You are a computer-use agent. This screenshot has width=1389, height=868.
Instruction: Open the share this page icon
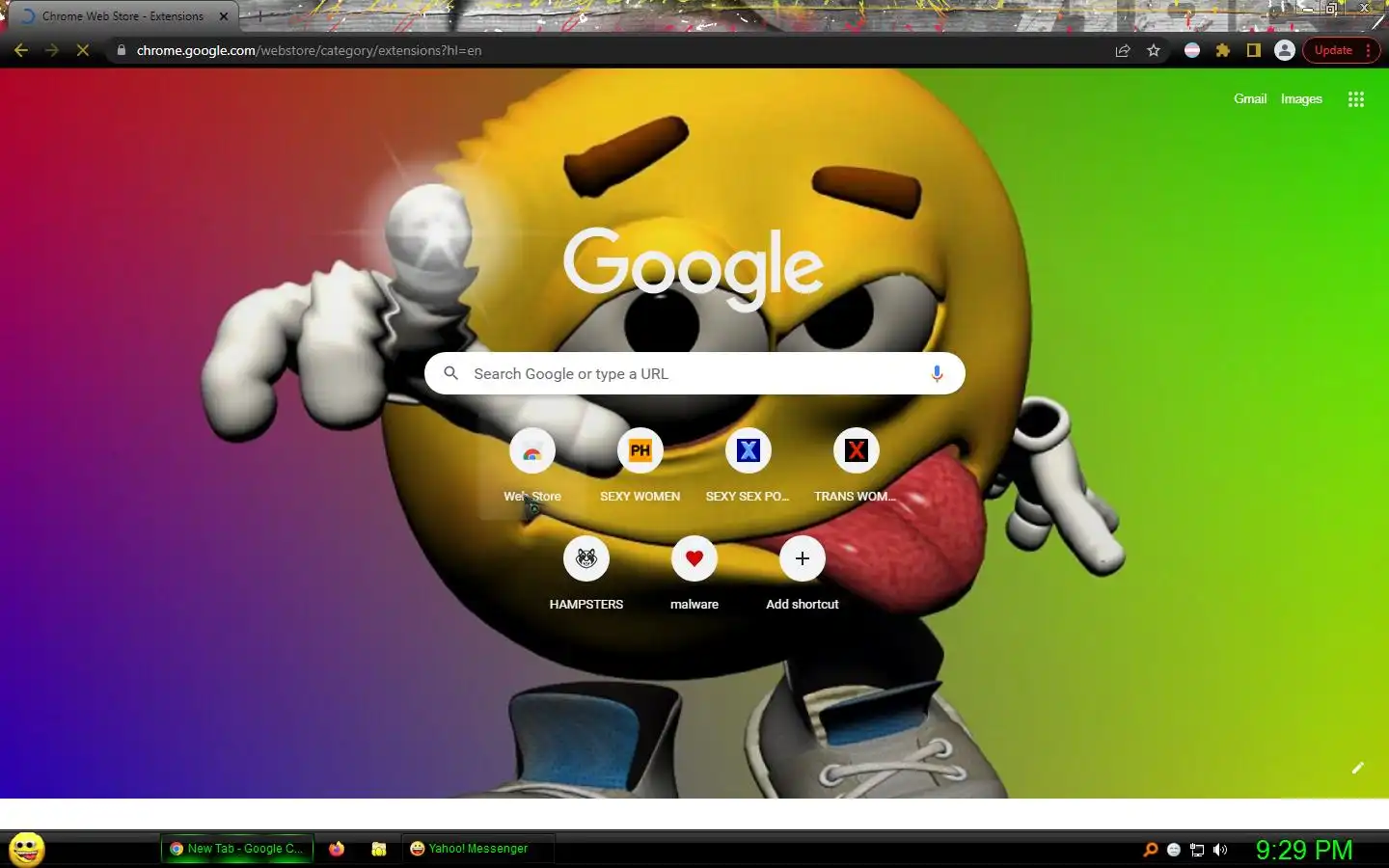(1123, 50)
